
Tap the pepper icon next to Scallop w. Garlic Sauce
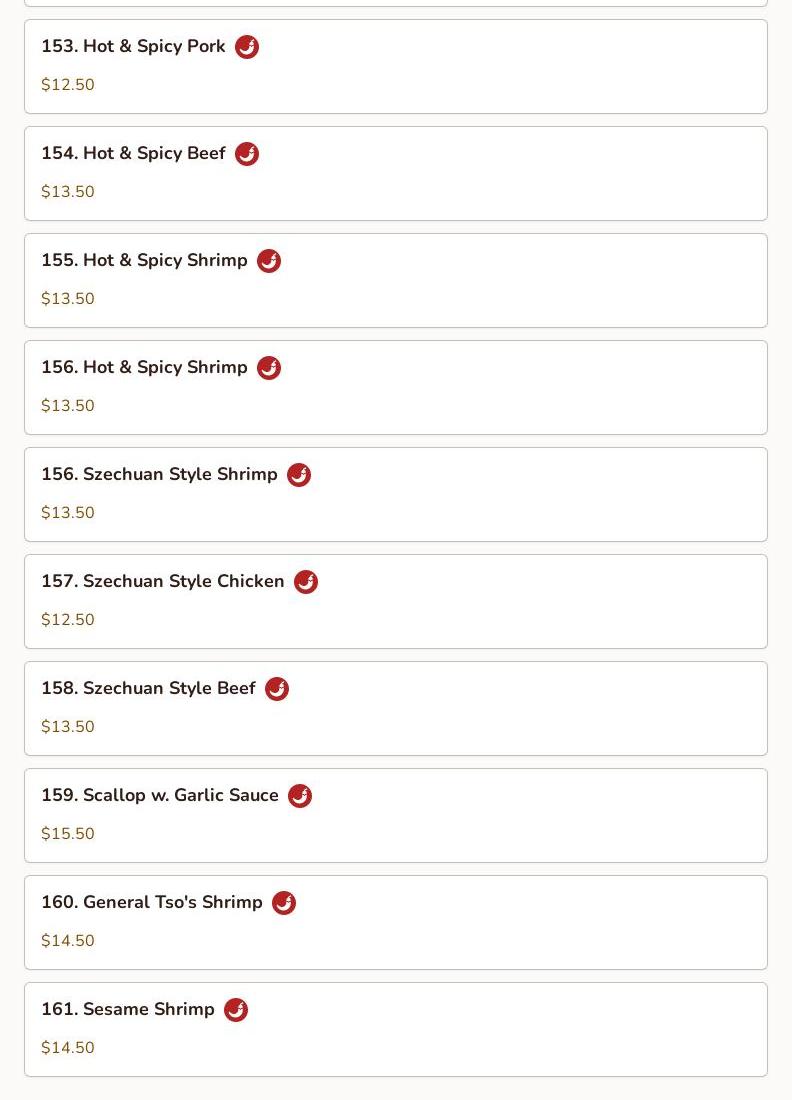coord(300,796)
